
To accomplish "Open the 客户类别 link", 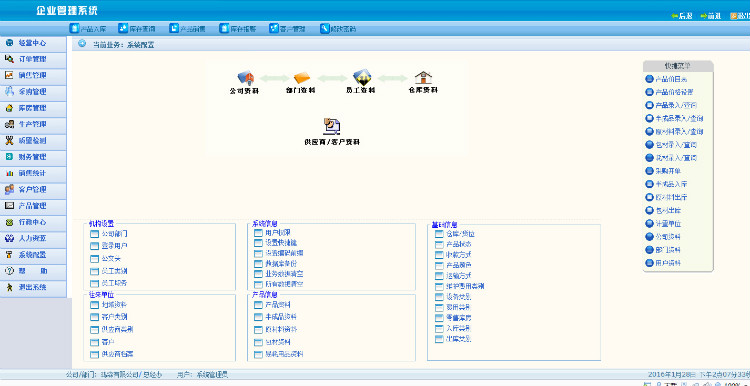I will pos(114,317).
